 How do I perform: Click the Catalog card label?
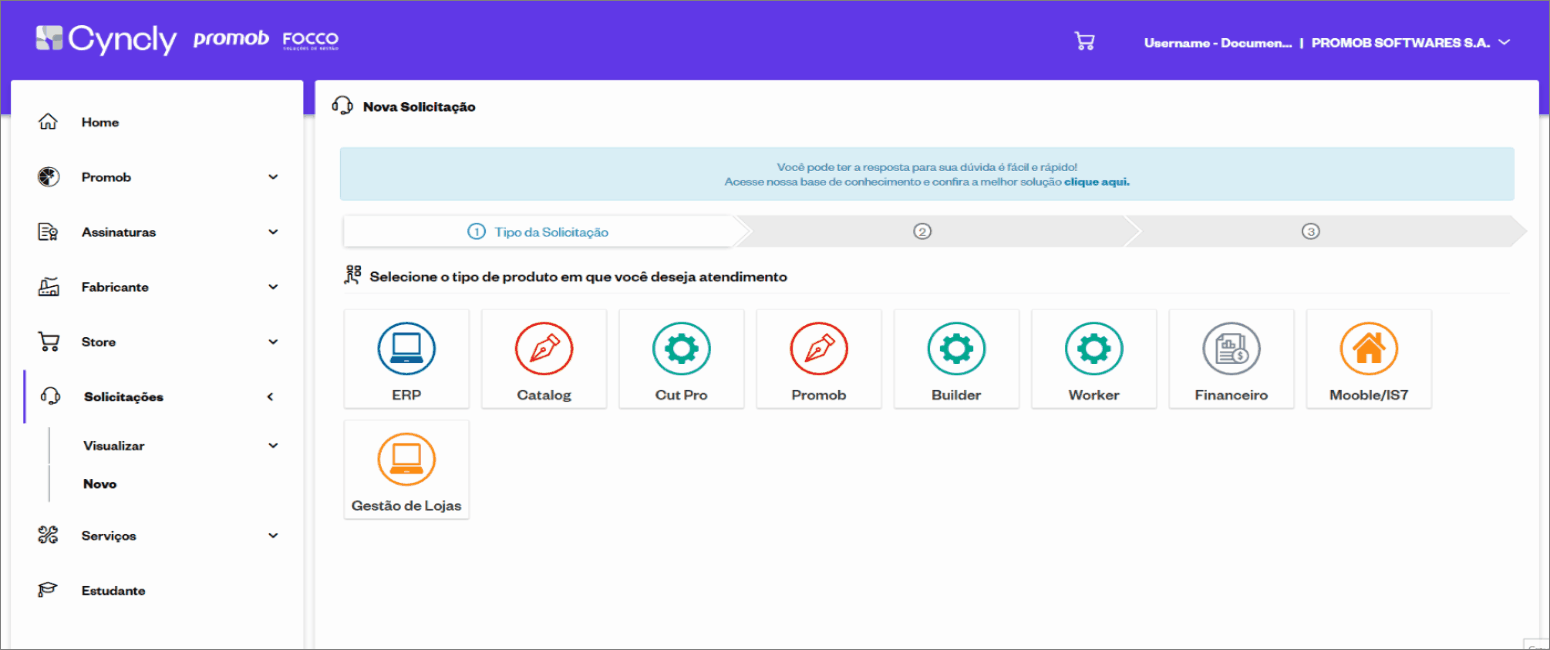pos(544,395)
